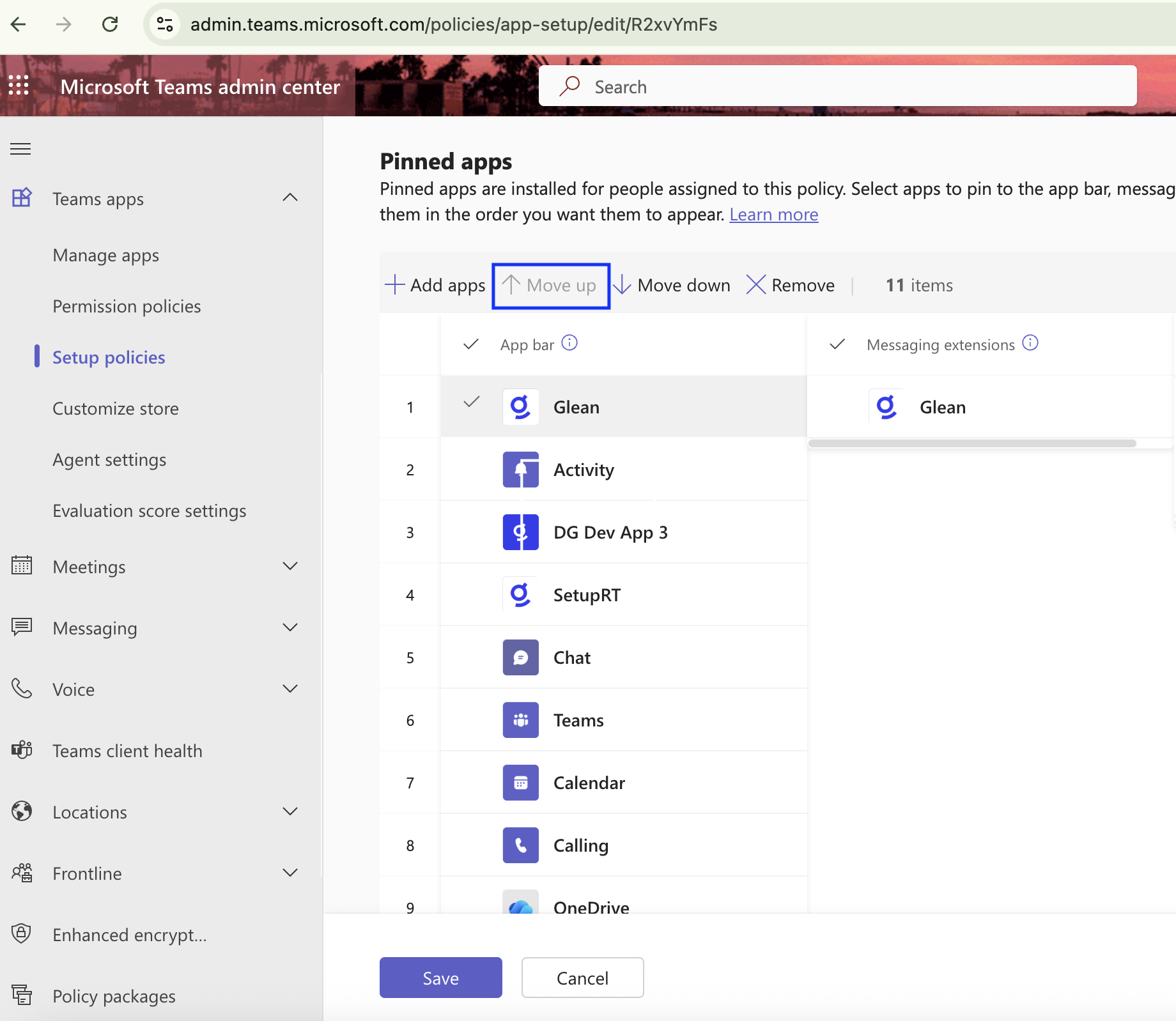
Task: Click the DG Dev App 3 icon
Action: click(520, 532)
